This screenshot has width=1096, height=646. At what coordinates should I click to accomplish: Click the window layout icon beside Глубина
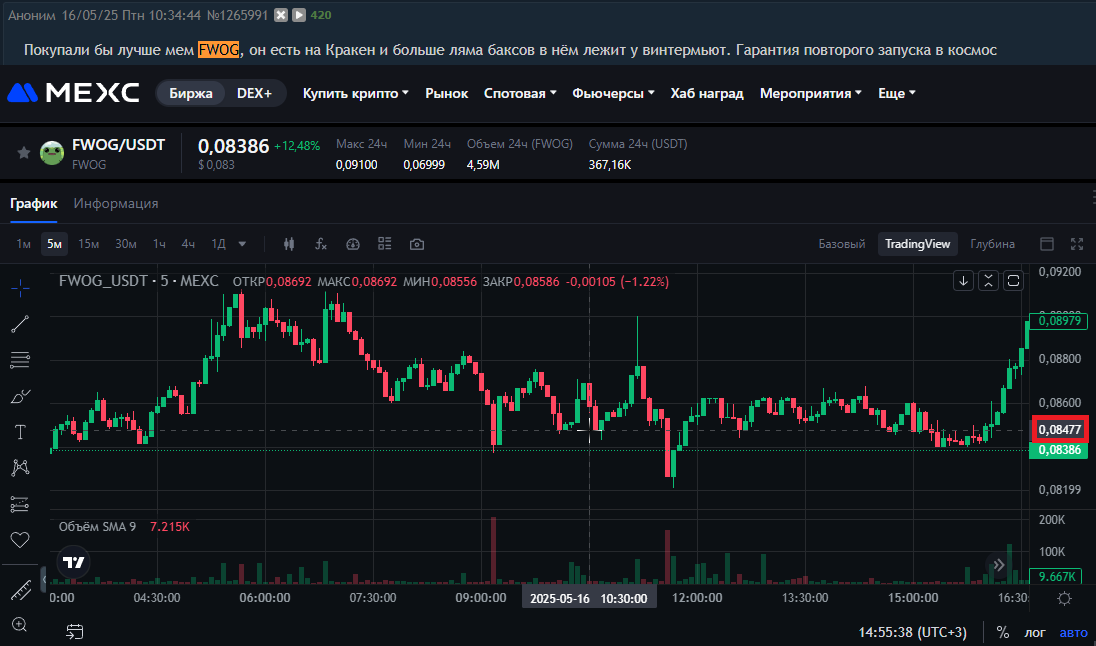pos(1047,244)
